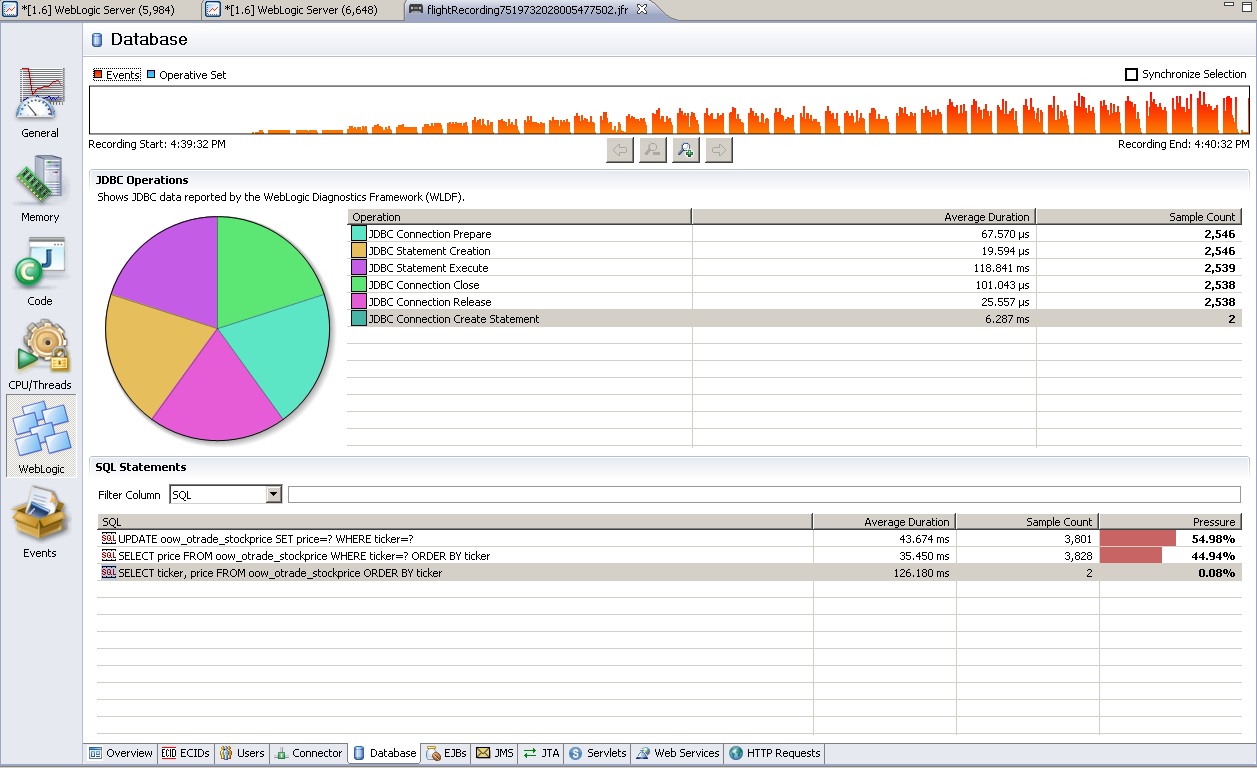Switch to the EJBs tab
The height and width of the screenshot is (768, 1257).
click(x=446, y=753)
